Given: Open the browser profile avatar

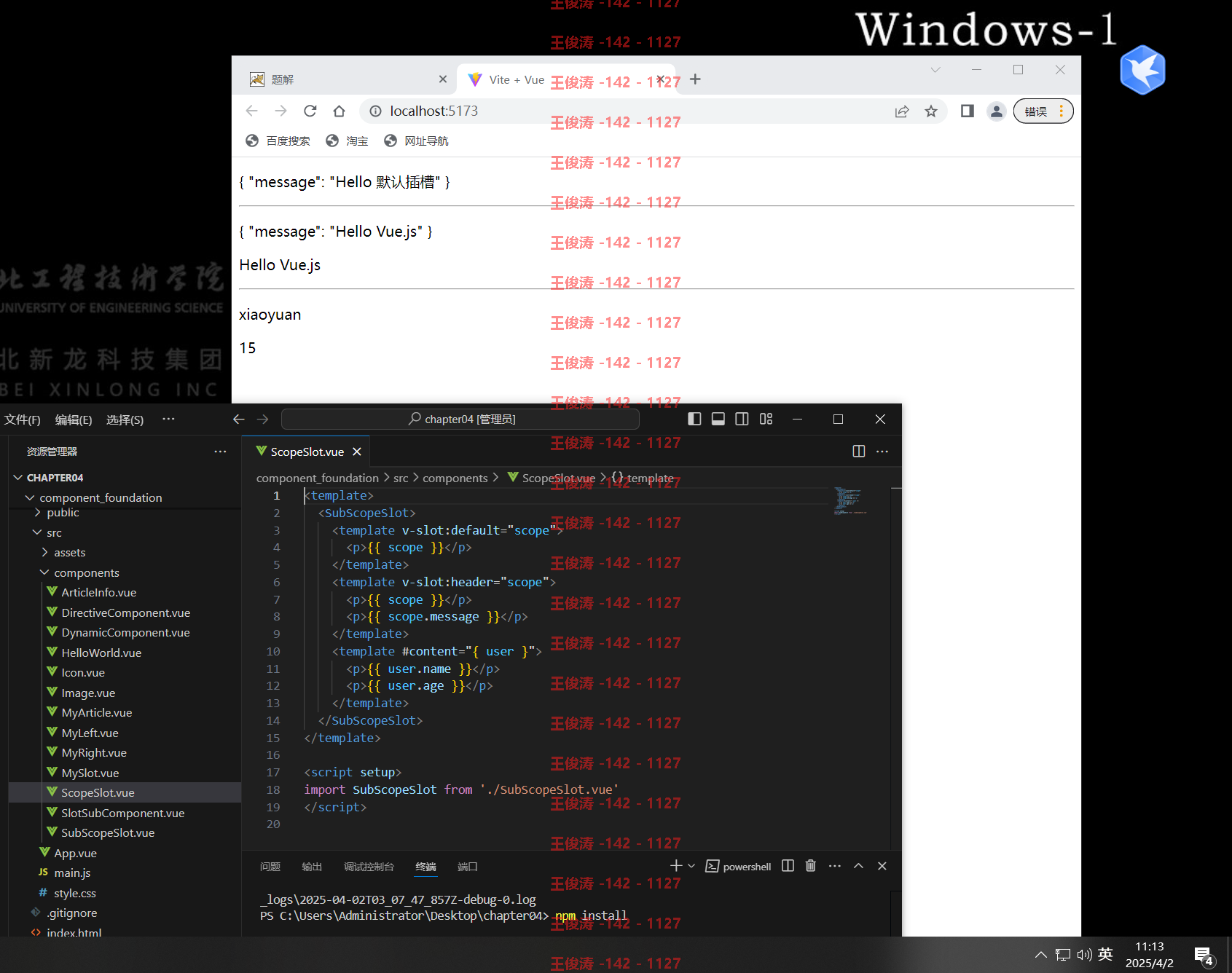Looking at the screenshot, I should (x=996, y=111).
